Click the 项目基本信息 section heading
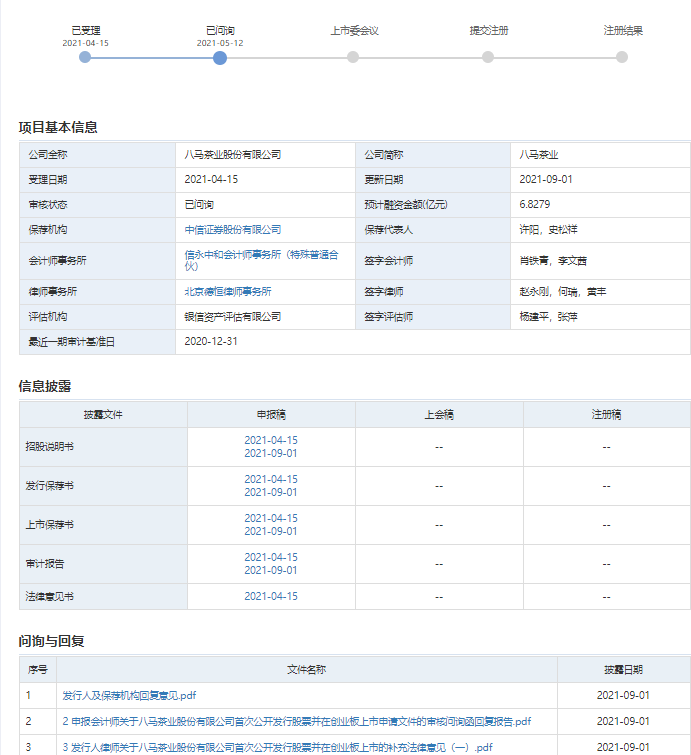The height and width of the screenshot is (755, 691). click(x=58, y=127)
